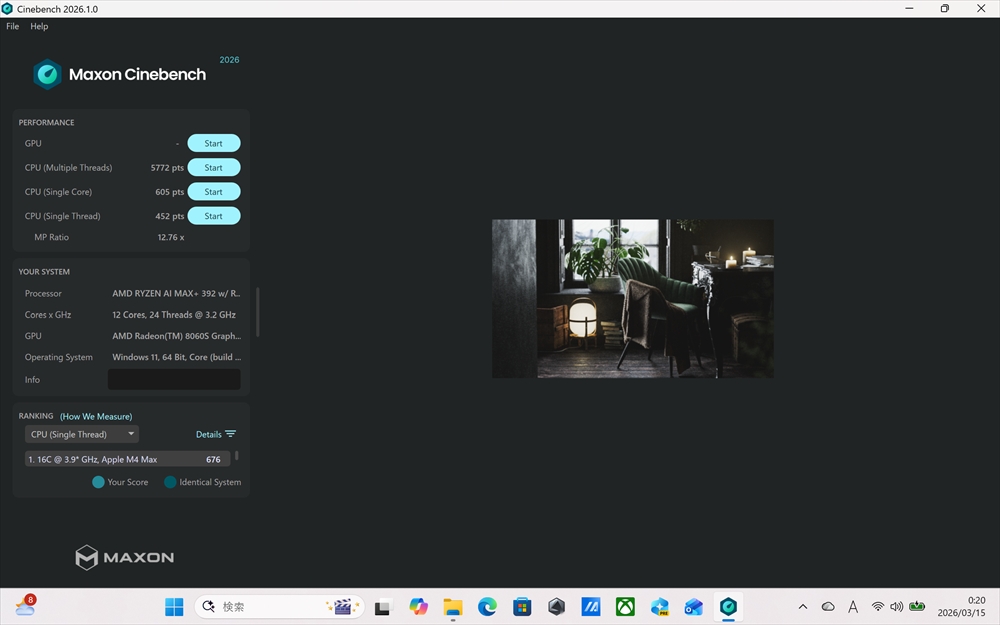This screenshot has width=1000, height=625.
Task: Click the Info input field
Action: tap(174, 379)
